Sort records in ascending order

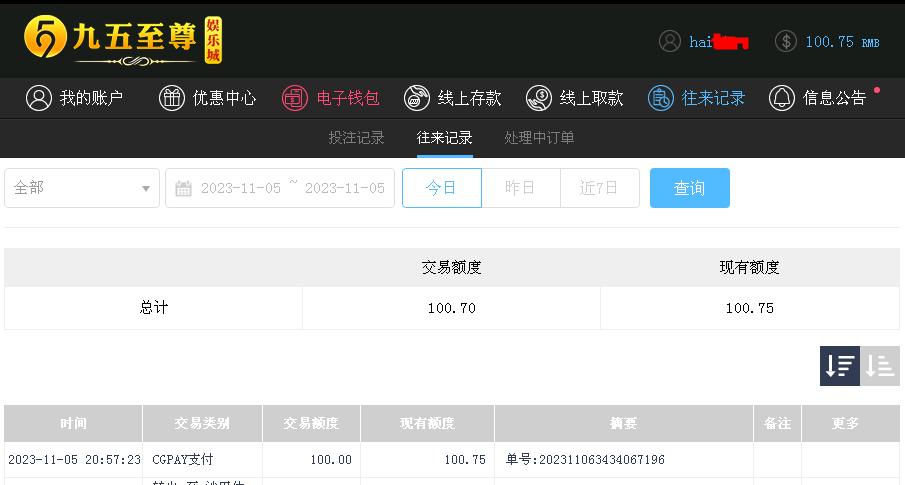click(x=880, y=366)
